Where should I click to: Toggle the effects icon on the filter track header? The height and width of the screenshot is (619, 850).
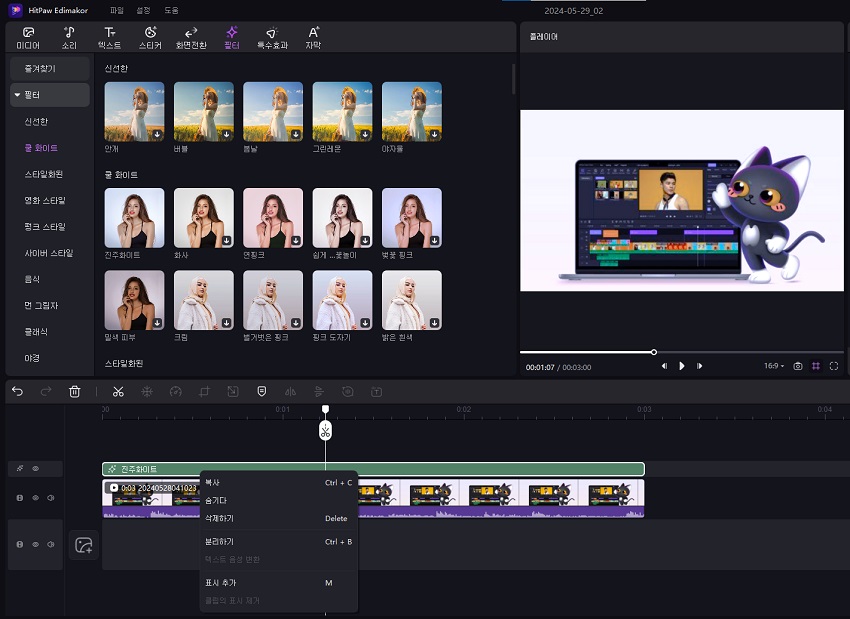(x=20, y=469)
